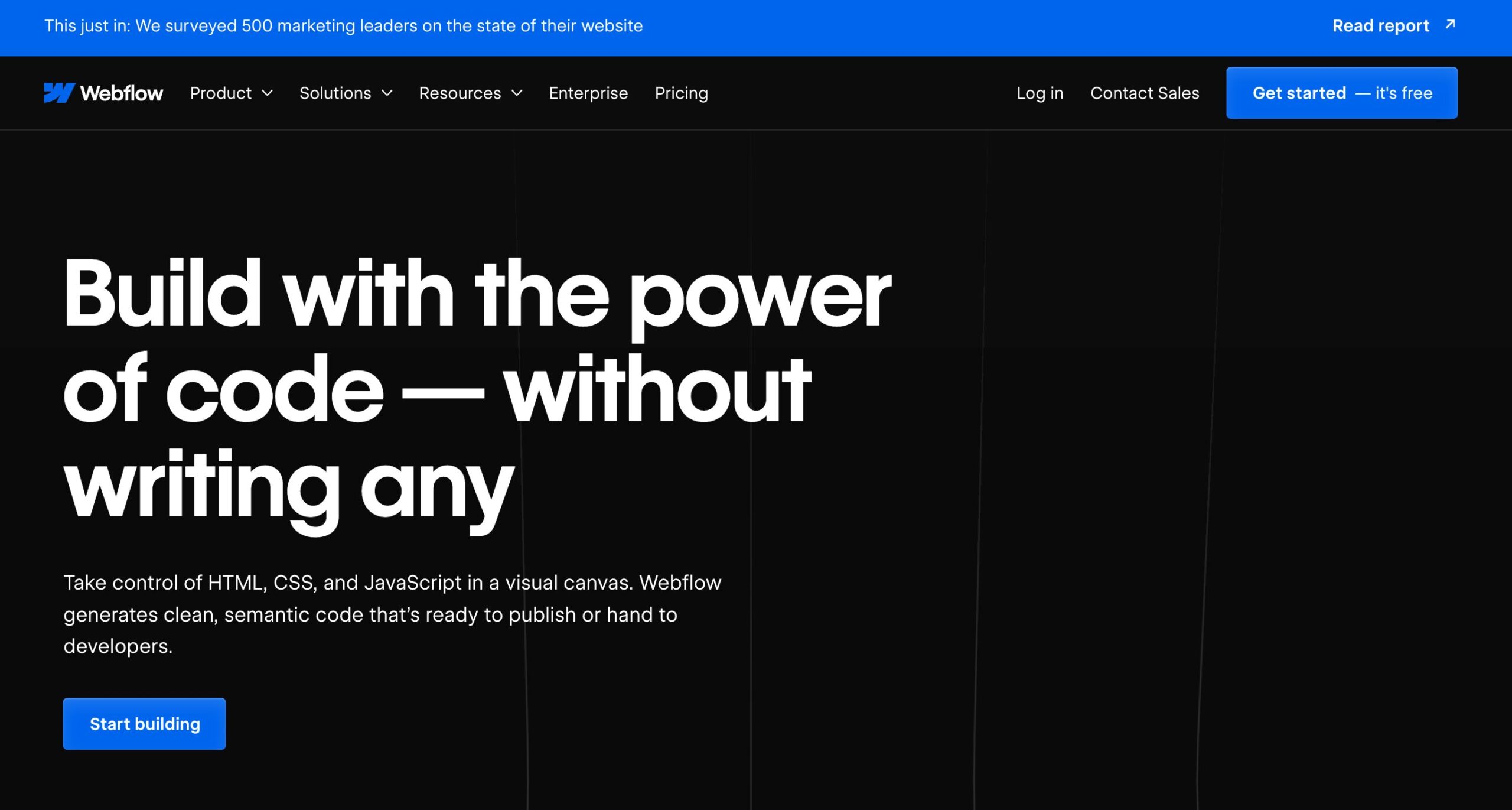This screenshot has height=810, width=1512.
Task: Click Log in link
Action: point(1039,93)
